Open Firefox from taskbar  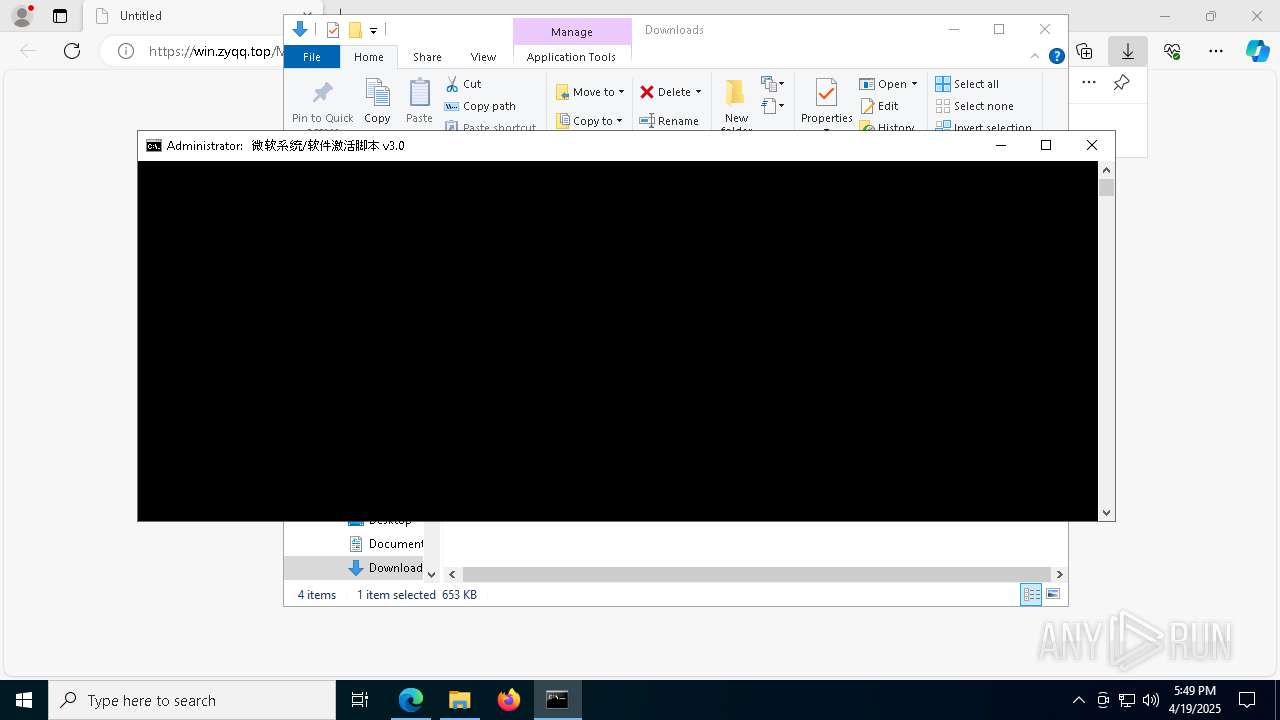(508, 700)
